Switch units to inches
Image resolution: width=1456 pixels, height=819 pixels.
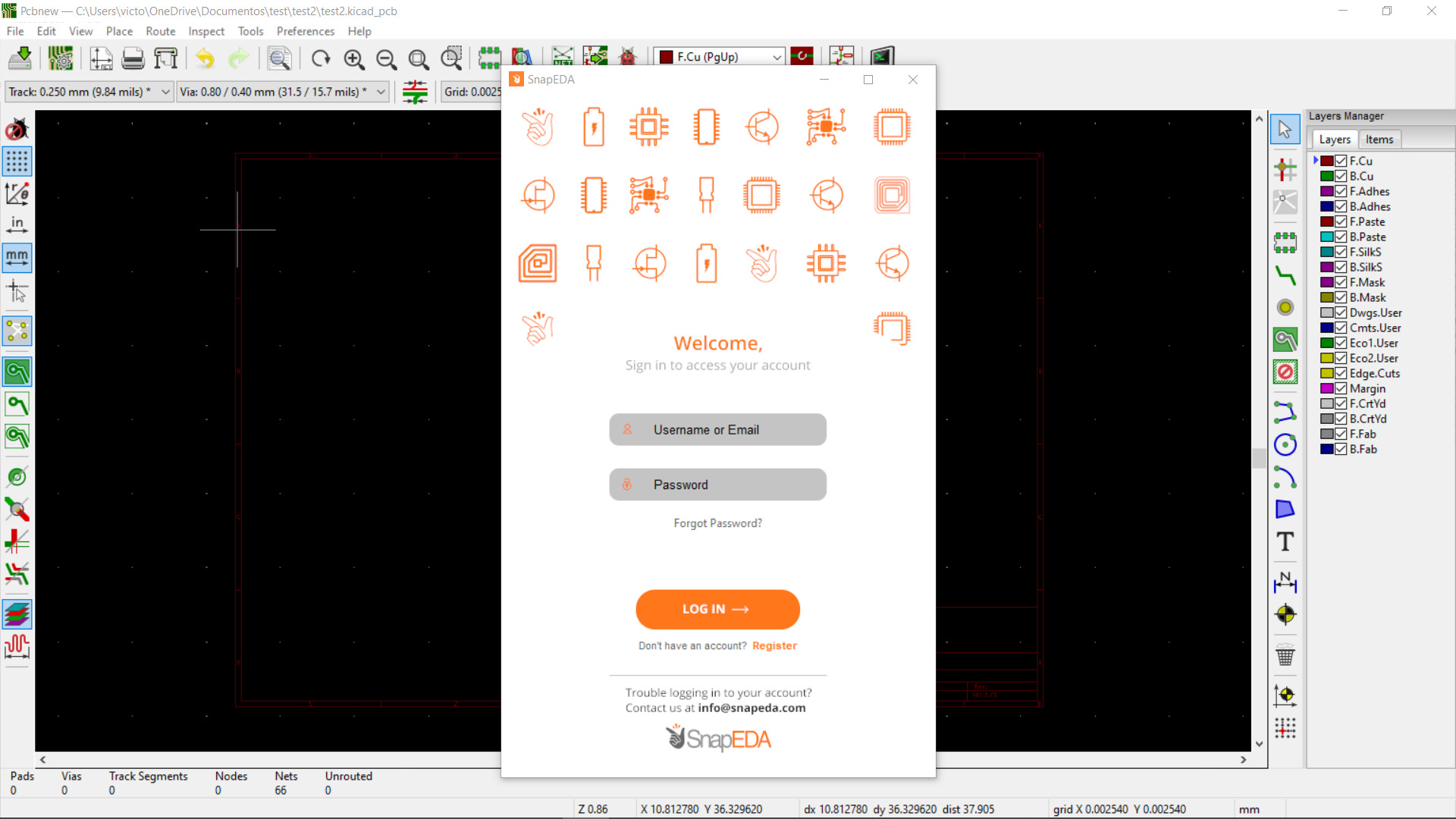pyautogui.click(x=17, y=225)
